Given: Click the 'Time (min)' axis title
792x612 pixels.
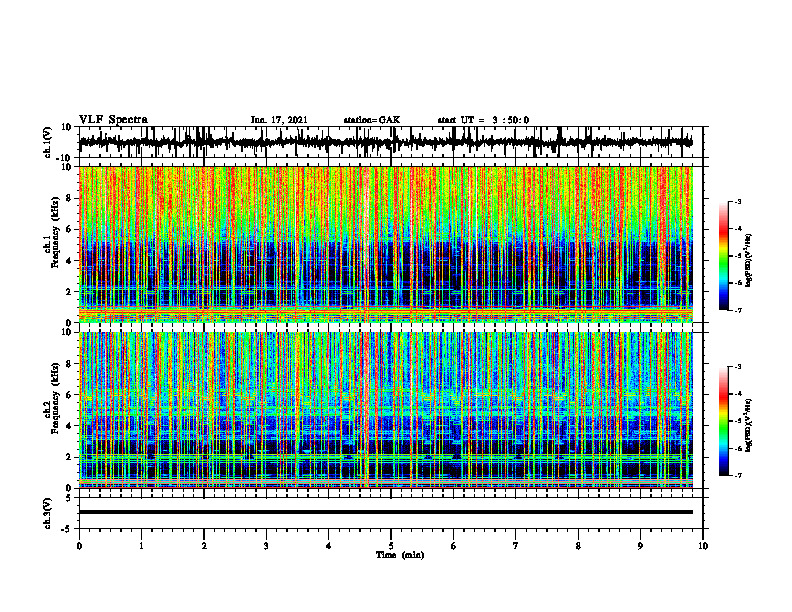Looking at the screenshot, I should coord(400,555).
